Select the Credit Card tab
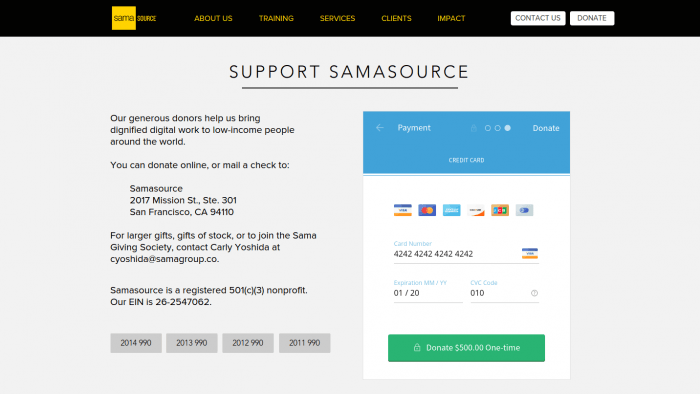Image resolution: width=700 pixels, height=394 pixels. 466,160
